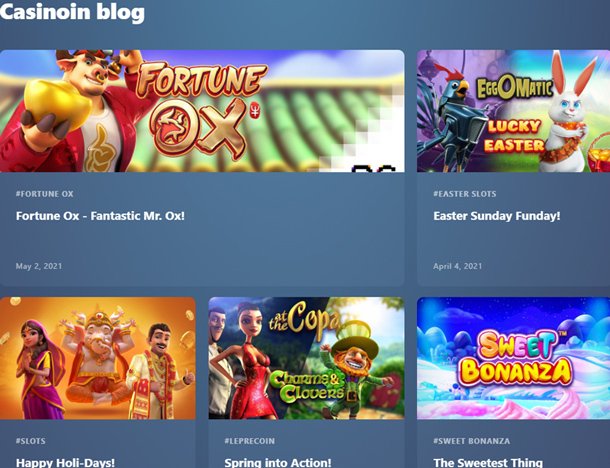Open article Easter Sunday Funday!
This screenshot has height=468, width=610.
point(497,216)
